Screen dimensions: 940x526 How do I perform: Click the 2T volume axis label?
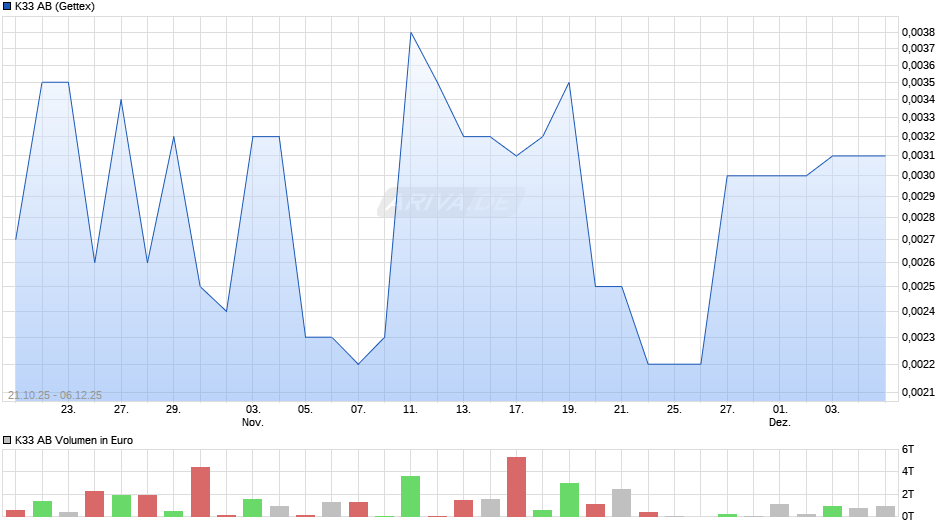[908, 494]
